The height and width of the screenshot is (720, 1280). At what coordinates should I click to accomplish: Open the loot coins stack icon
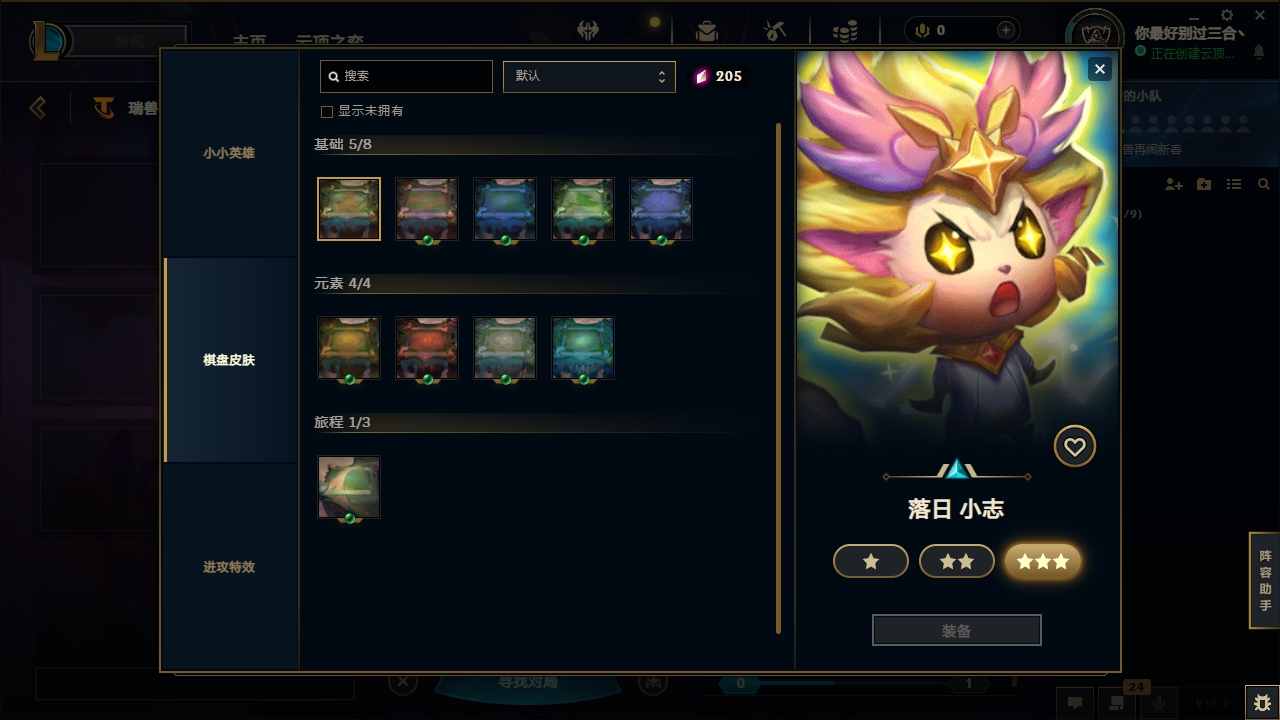pyautogui.click(x=845, y=31)
